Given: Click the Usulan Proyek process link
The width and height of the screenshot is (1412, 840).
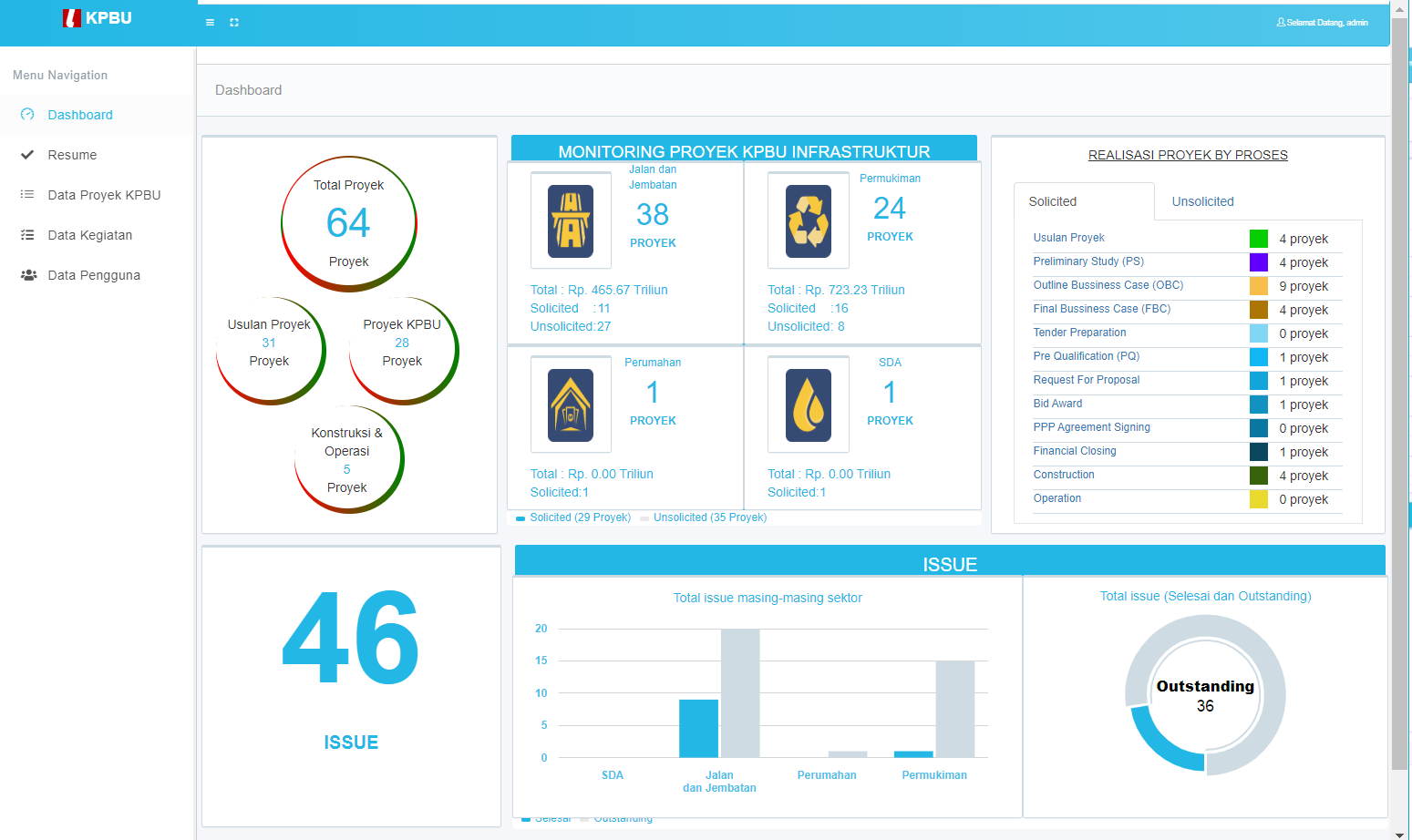Looking at the screenshot, I should click(1068, 238).
